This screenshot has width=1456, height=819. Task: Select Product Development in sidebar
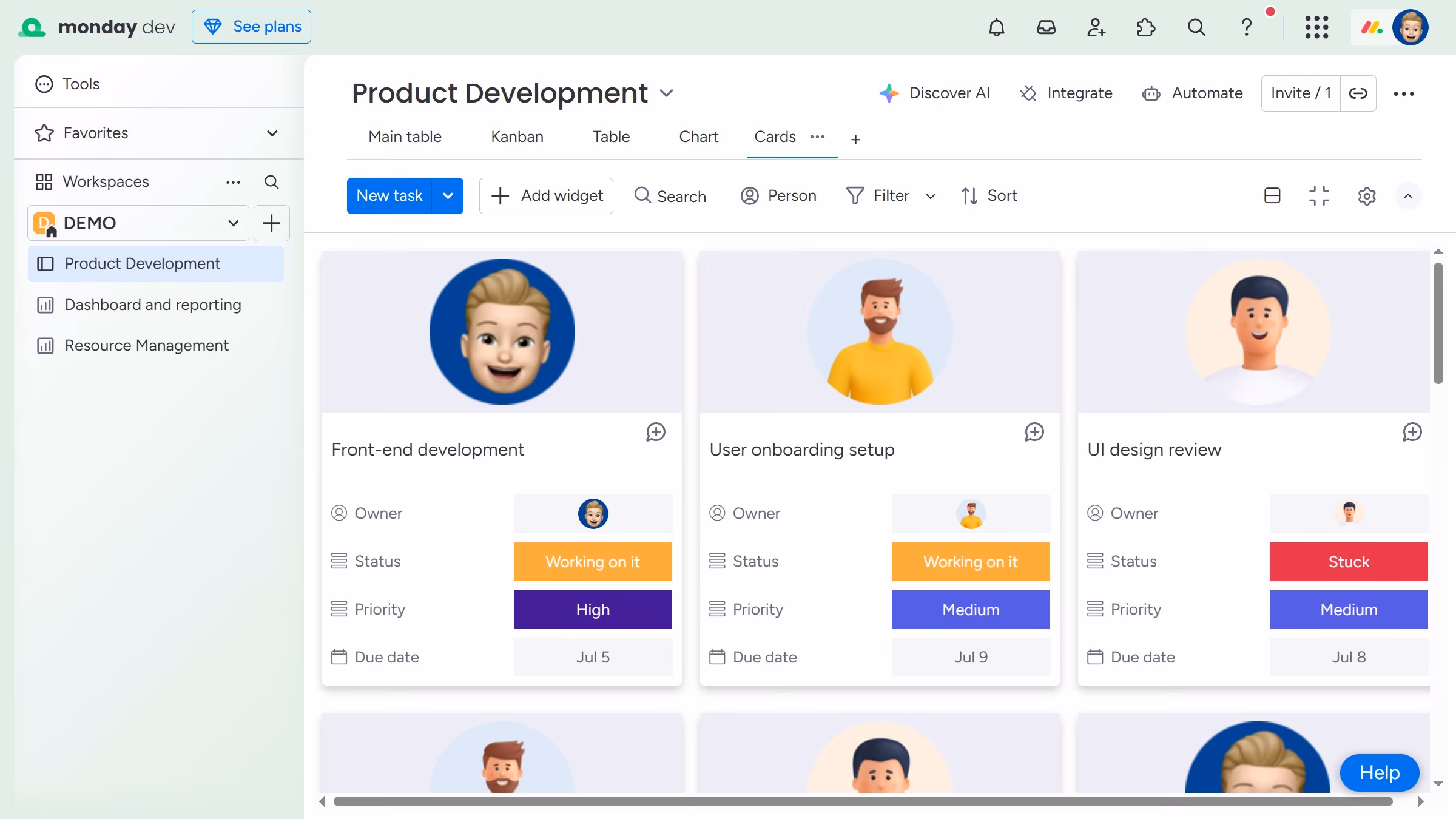(x=155, y=264)
